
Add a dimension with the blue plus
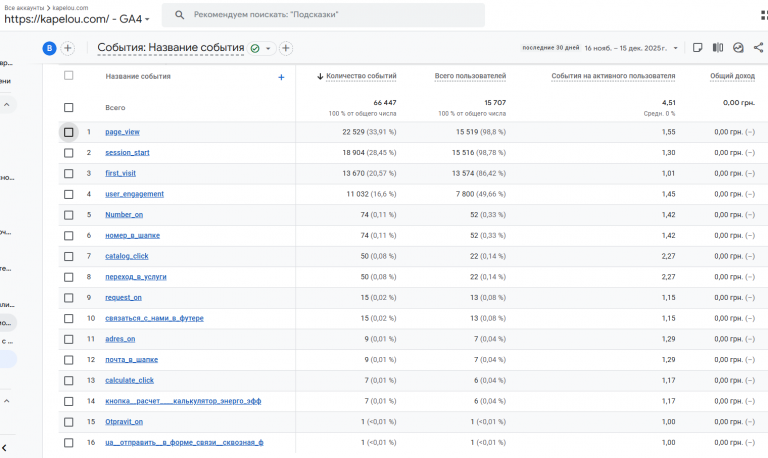click(x=281, y=77)
